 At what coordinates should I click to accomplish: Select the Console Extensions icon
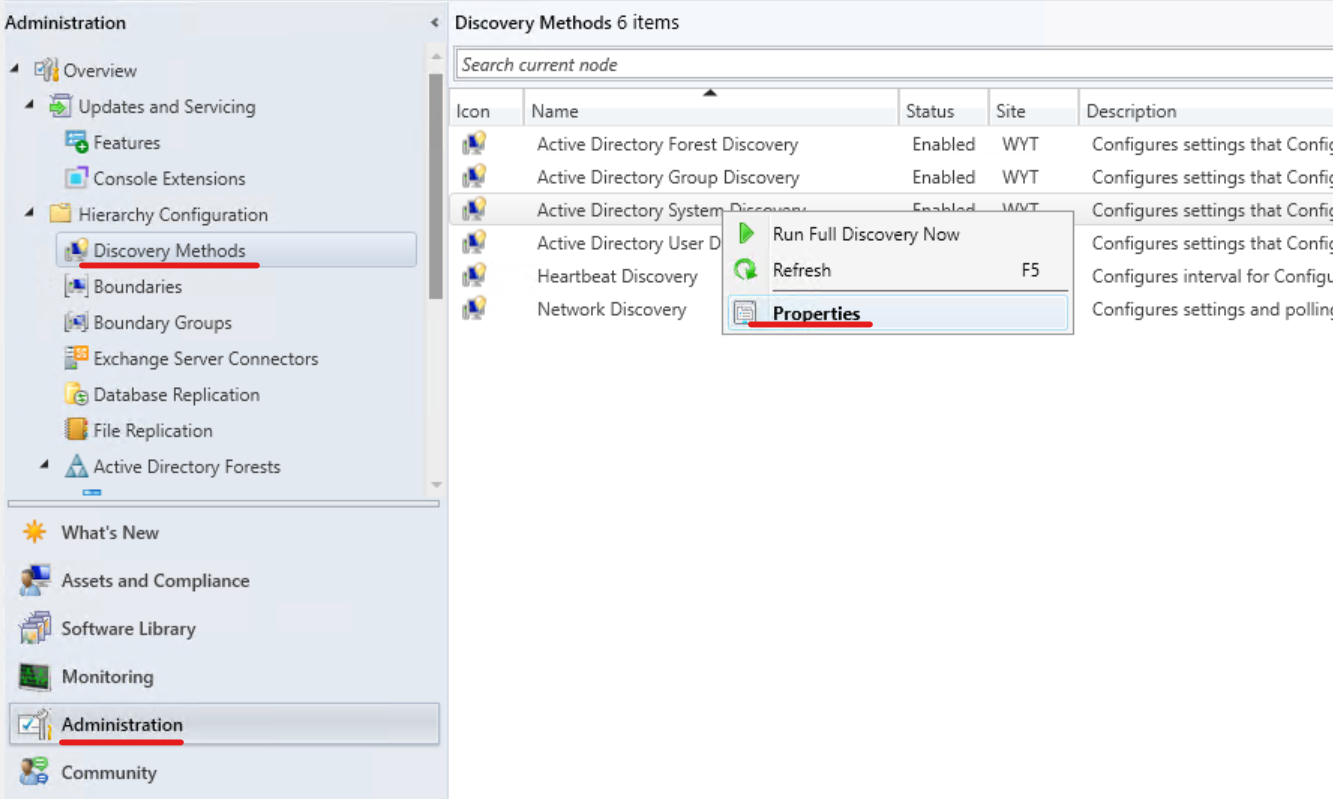pos(76,178)
